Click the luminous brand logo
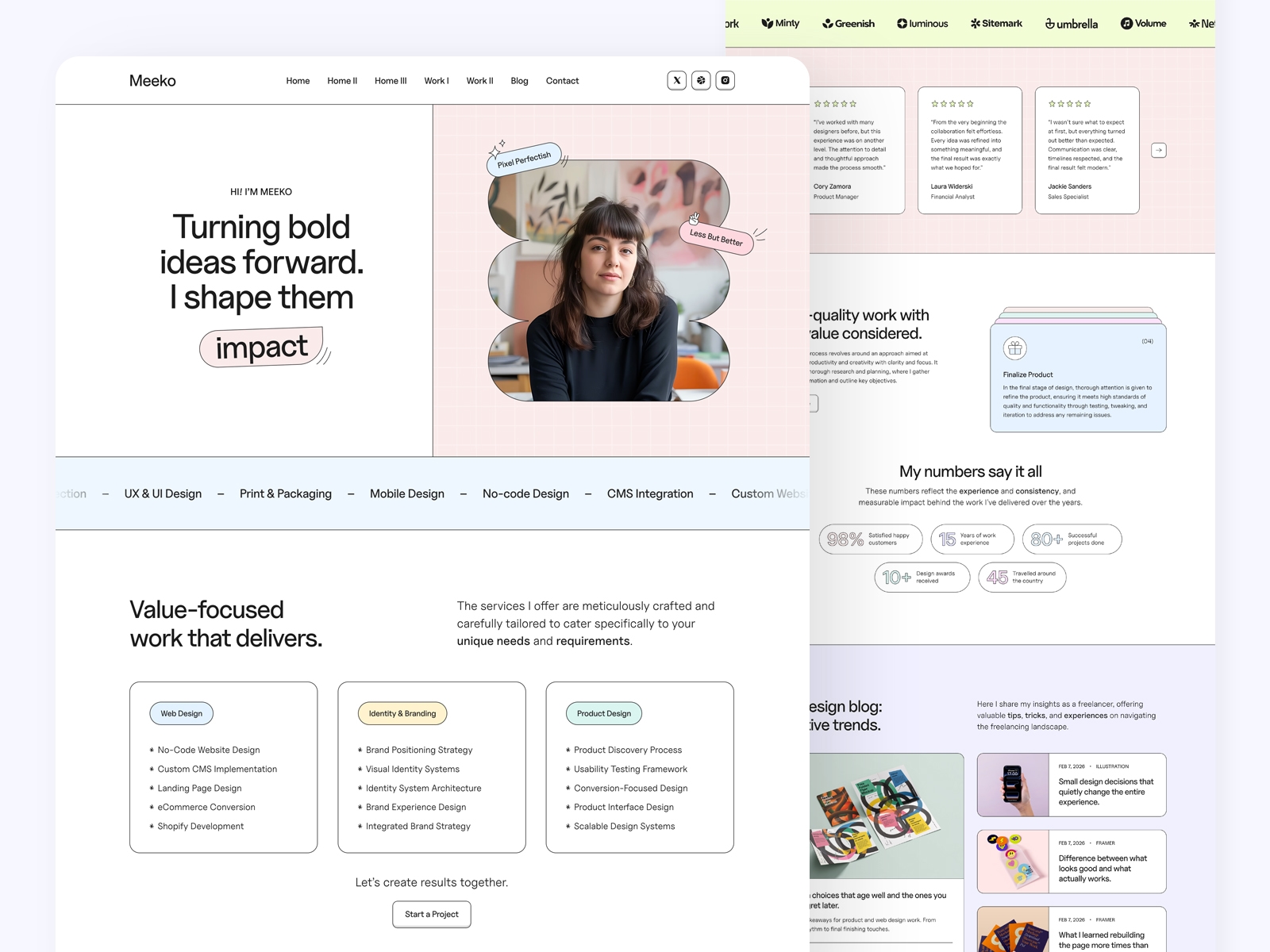 coord(922,24)
